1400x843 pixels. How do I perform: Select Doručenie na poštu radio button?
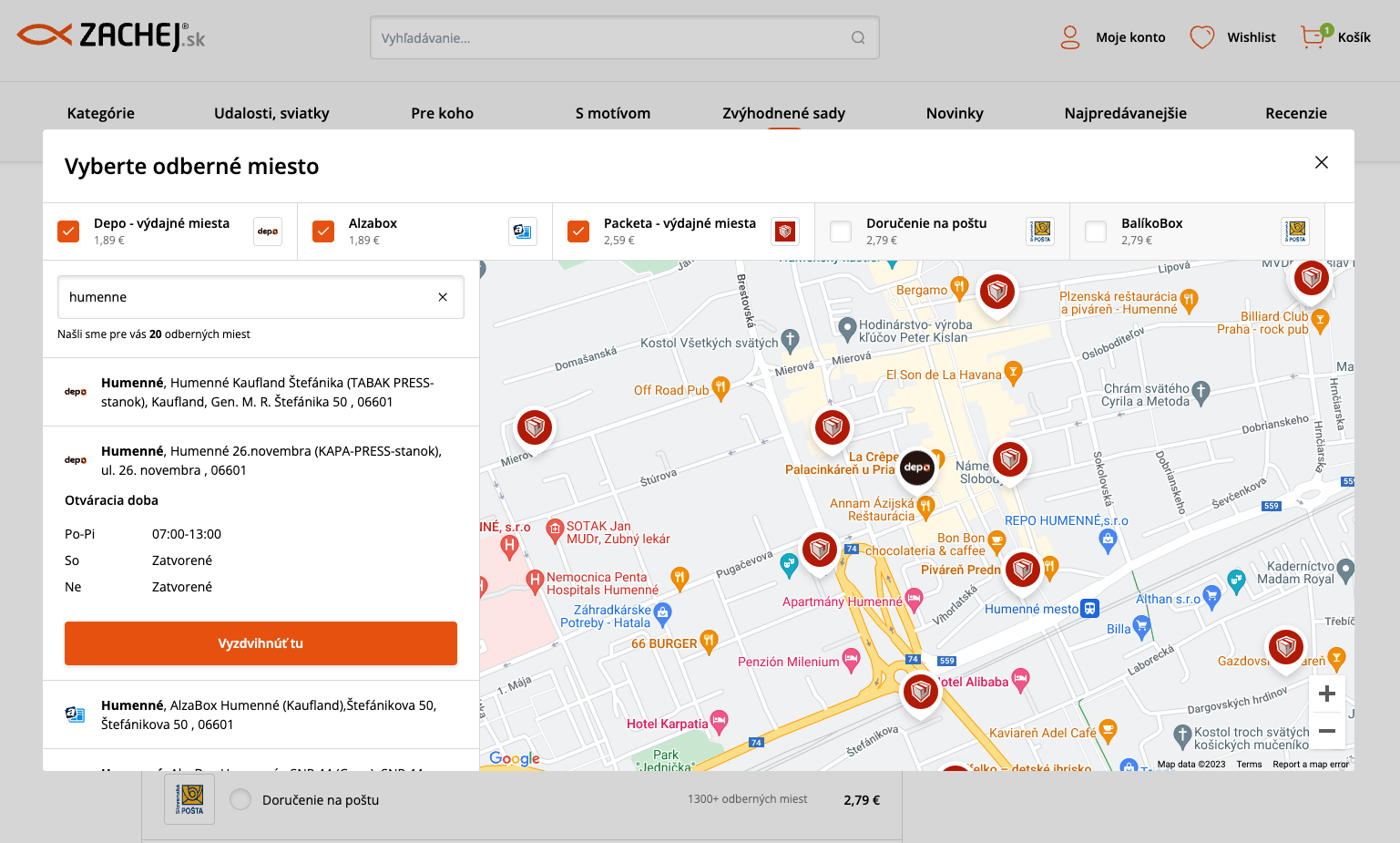(x=240, y=799)
